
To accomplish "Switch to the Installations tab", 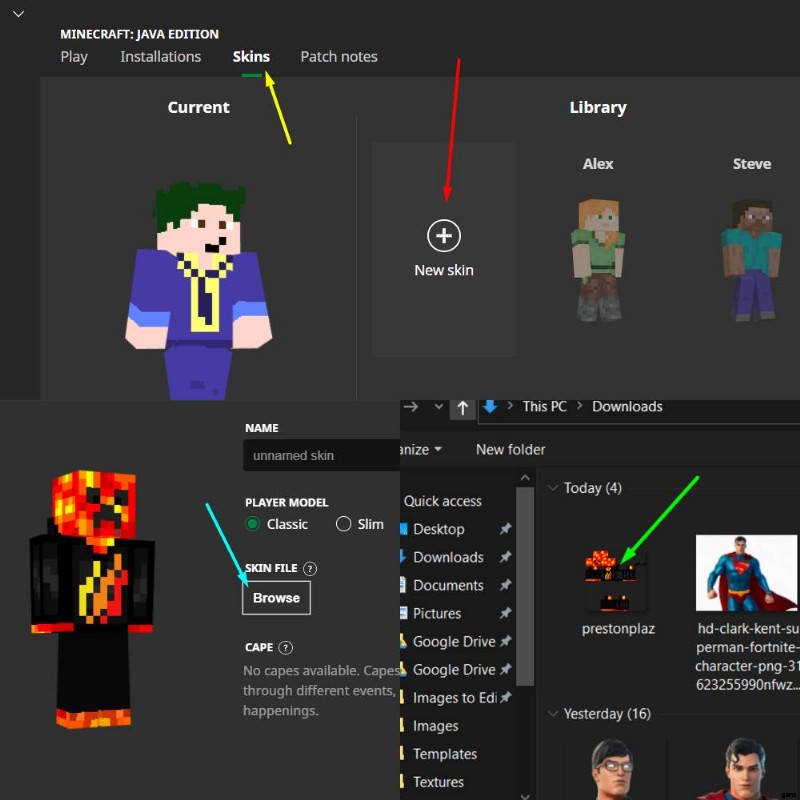I will (160, 57).
